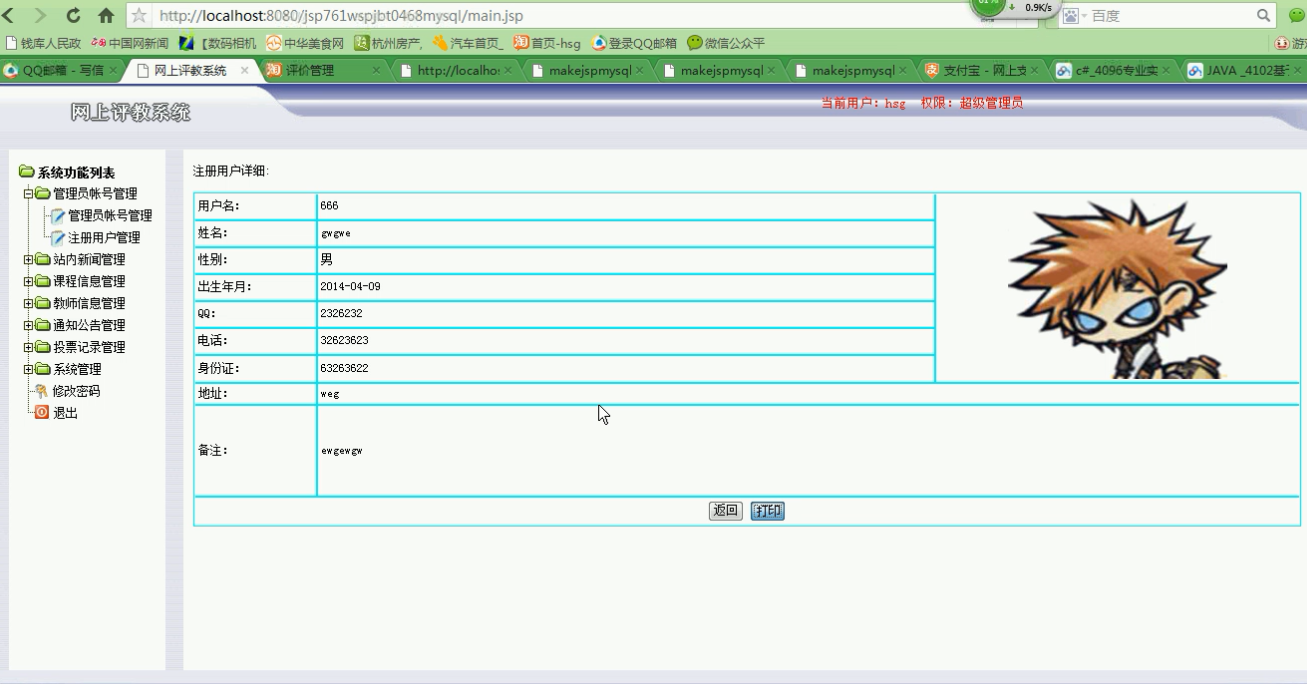The height and width of the screenshot is (684, 1307).
Task: Click the 系统管理 folder icon
Action: 42,369
